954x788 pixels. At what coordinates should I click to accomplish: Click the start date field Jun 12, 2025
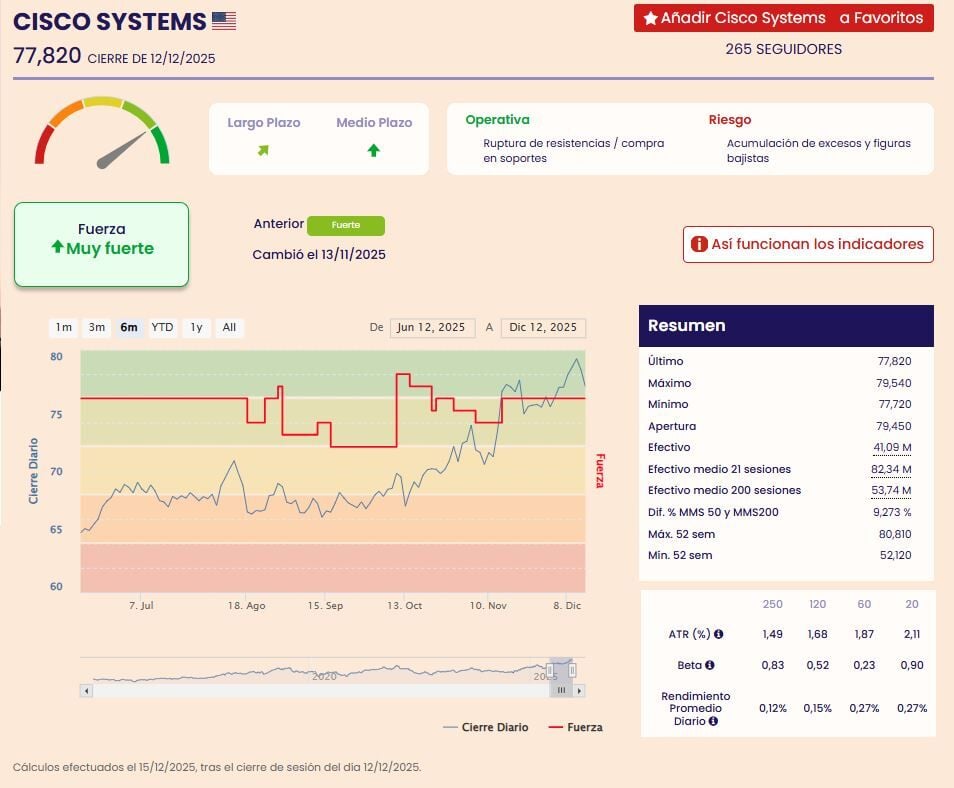[x=431, y=328]
